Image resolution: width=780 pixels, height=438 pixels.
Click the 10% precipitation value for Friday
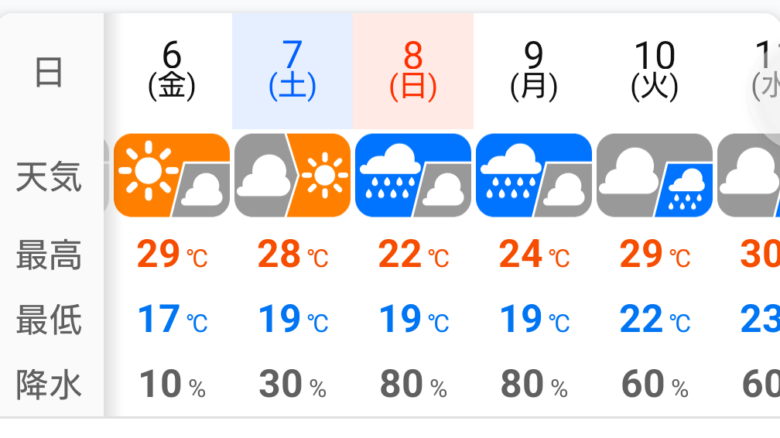[172, 384]
